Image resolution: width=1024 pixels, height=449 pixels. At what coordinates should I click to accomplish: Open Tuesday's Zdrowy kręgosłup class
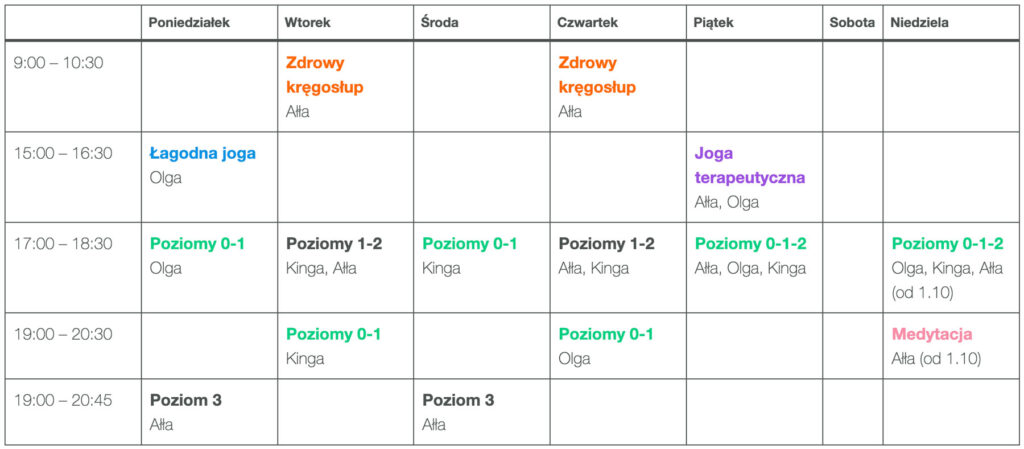pos(324,75)
